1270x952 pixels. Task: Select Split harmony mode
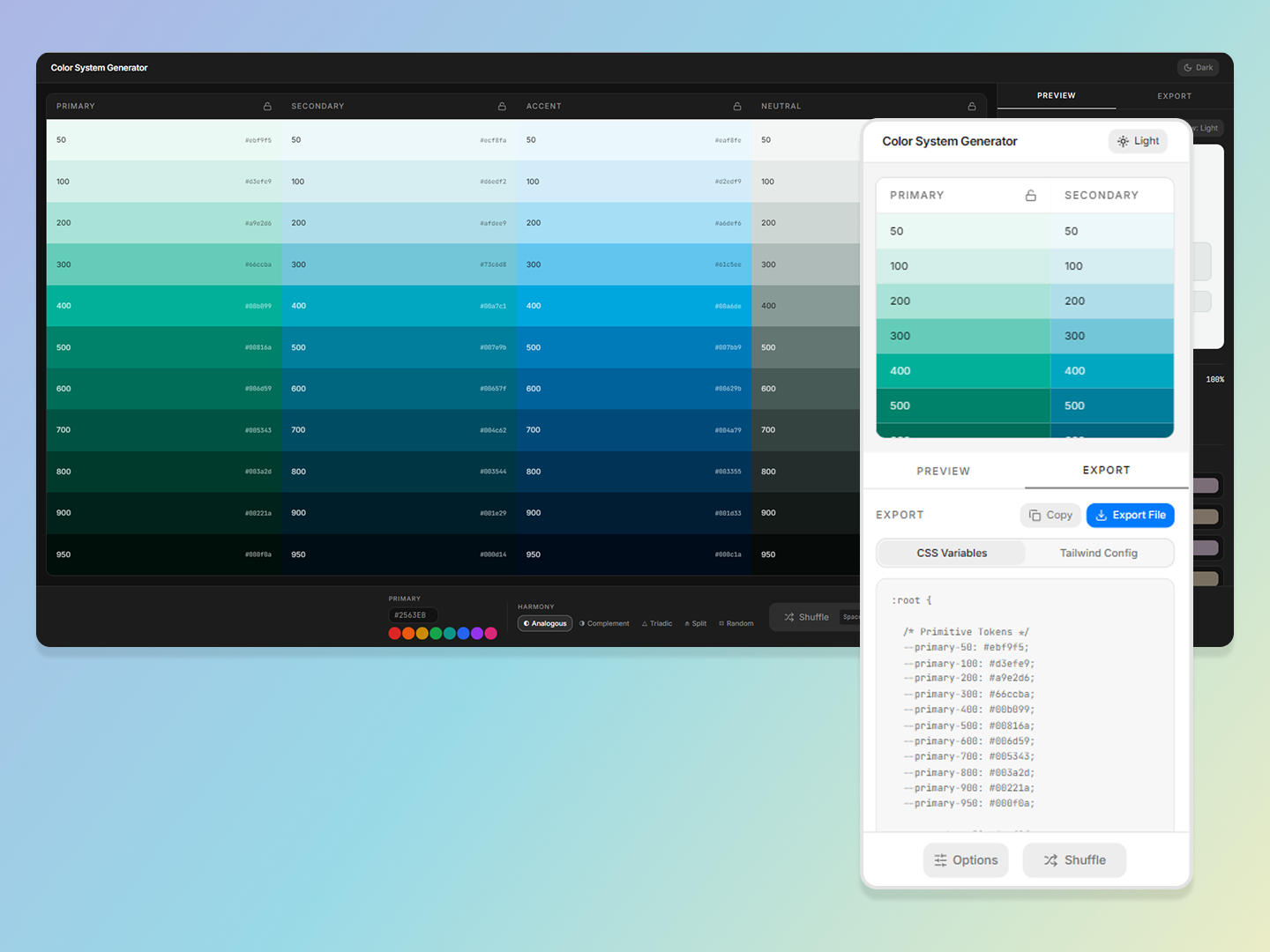(x=696, y=623)
